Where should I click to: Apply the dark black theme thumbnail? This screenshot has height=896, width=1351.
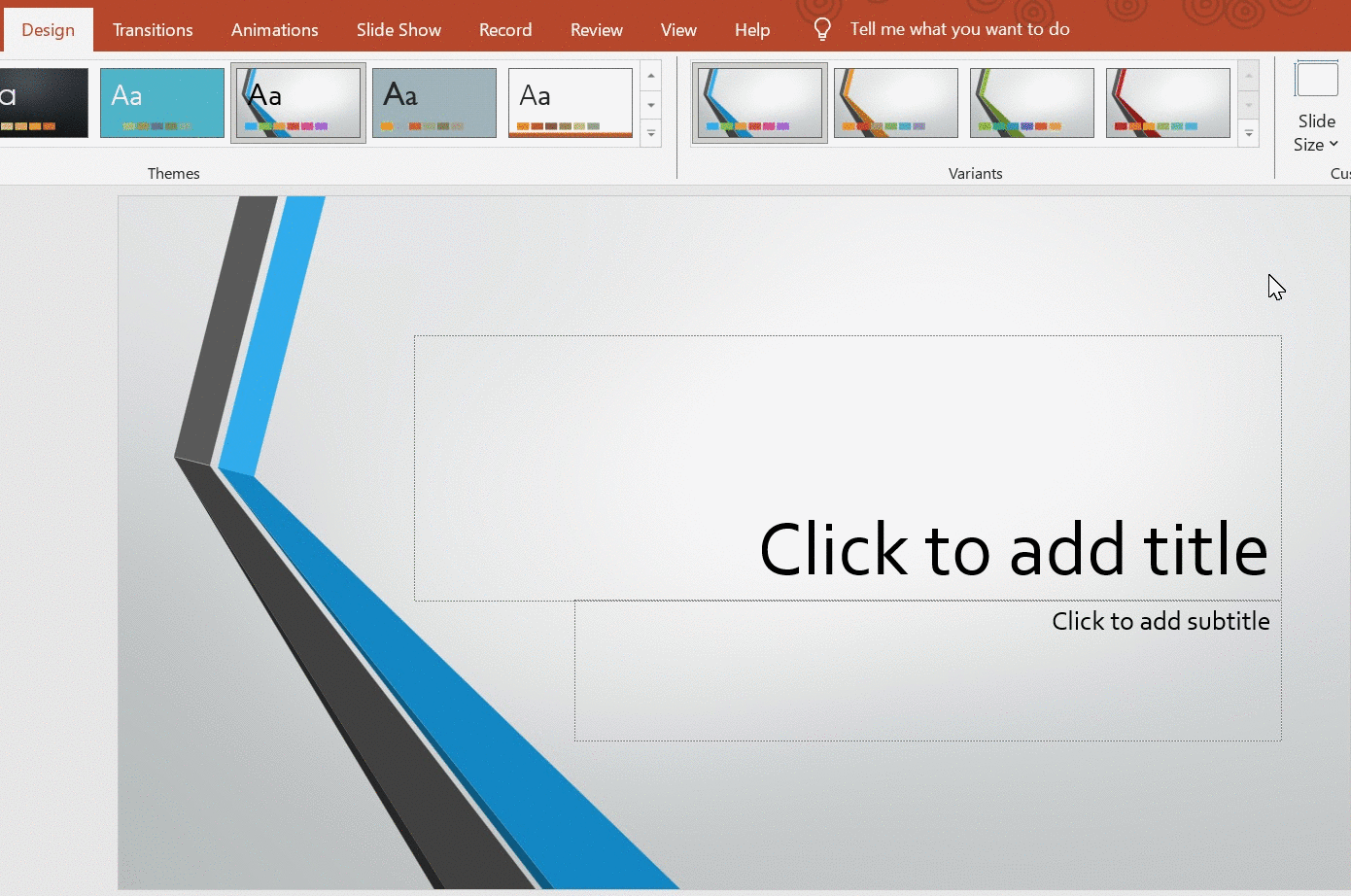44,103
